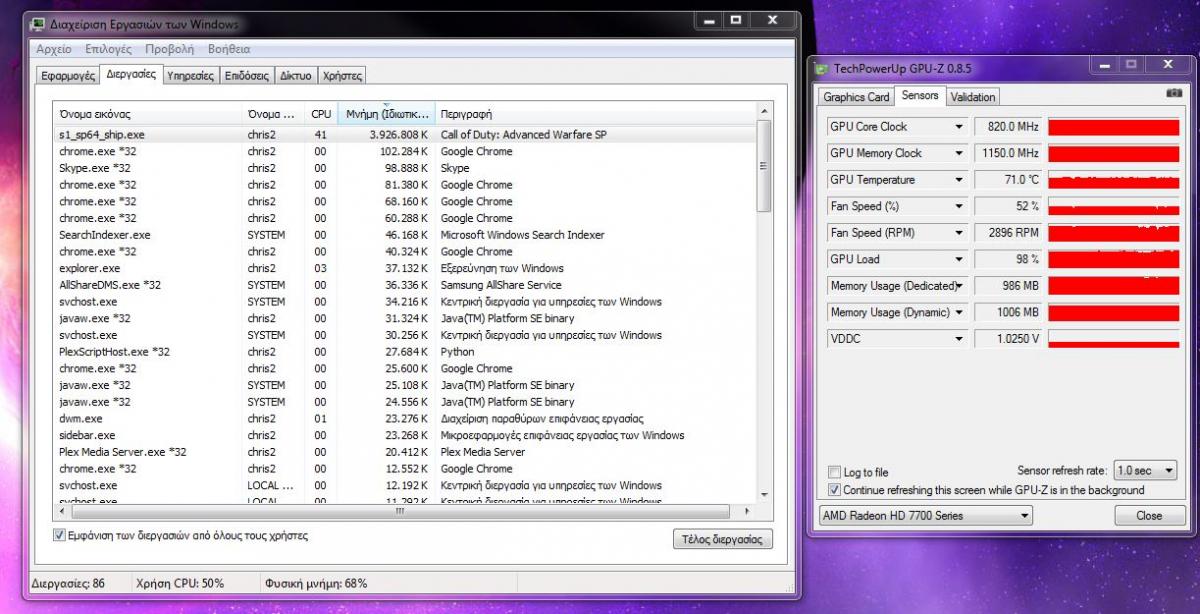This screenshot has height=614, width=1200.
Task: Open the Sensor refresh rate dropdown
Action: click(x=1145, y=470)
